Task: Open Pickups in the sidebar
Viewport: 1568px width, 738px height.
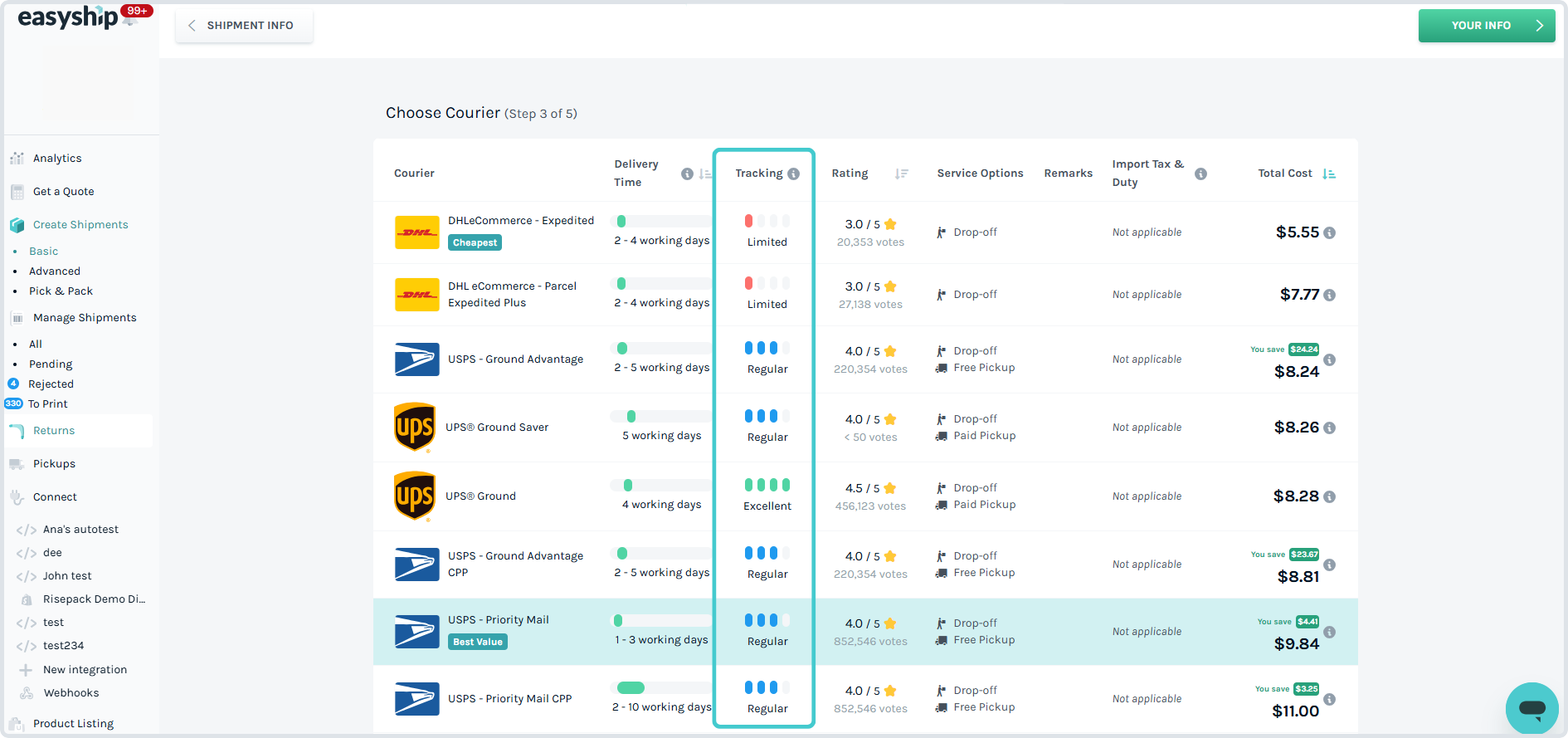Action: pos(54,464)
